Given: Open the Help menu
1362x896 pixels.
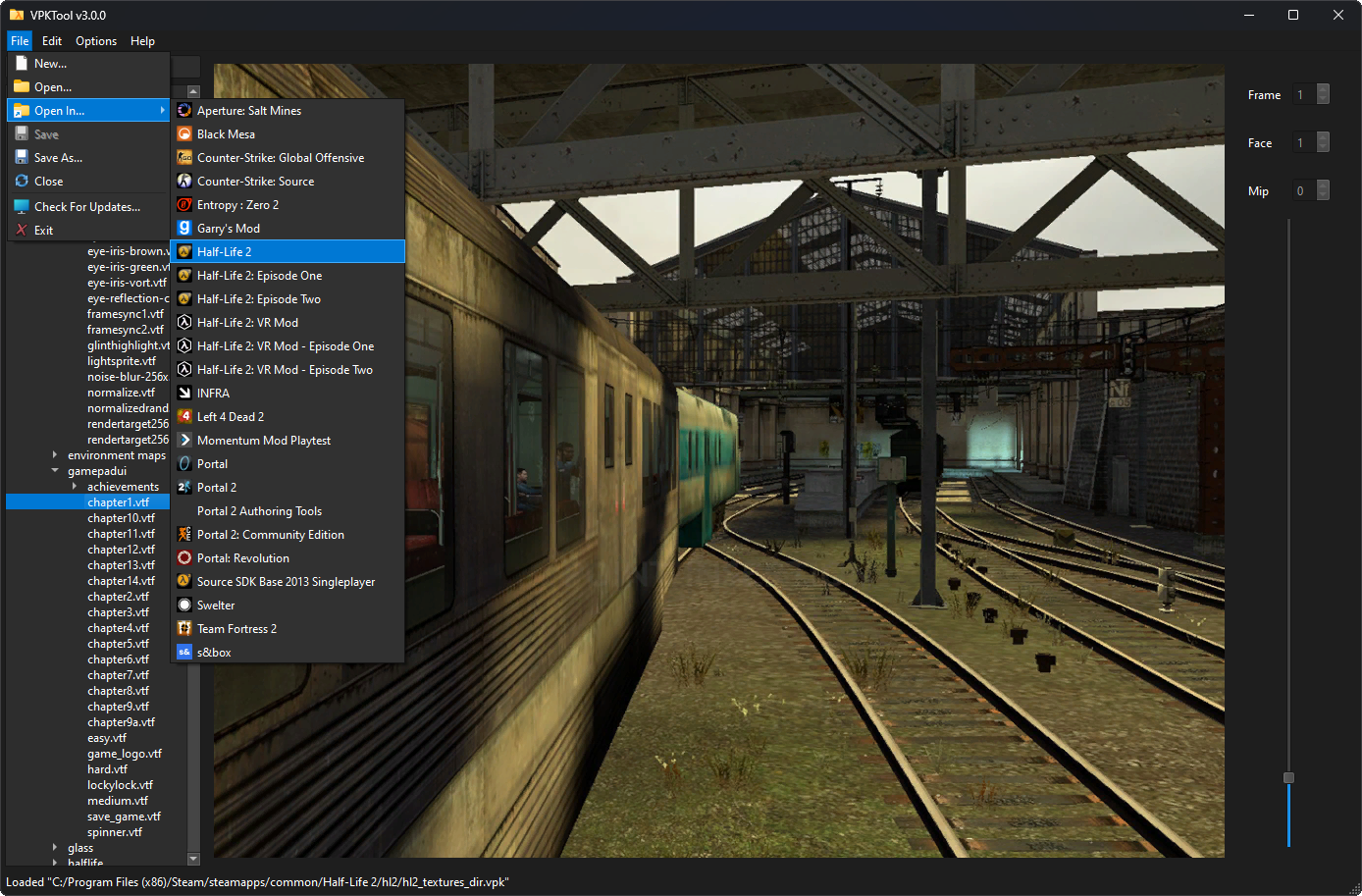Looking at the screenshot, I should (x=142, y=41).
